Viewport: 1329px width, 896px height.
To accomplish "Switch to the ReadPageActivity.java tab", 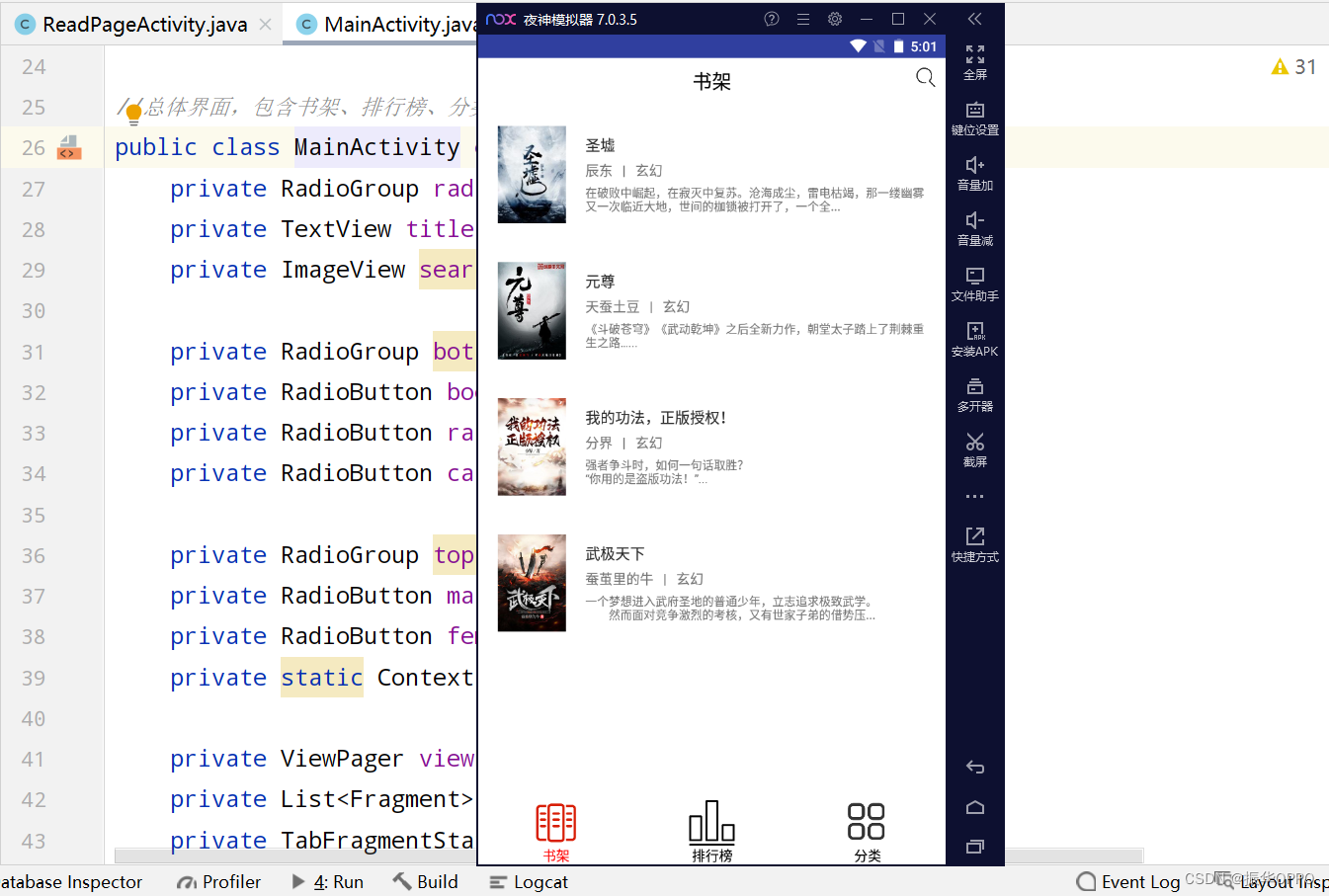I will click(144, 25).
